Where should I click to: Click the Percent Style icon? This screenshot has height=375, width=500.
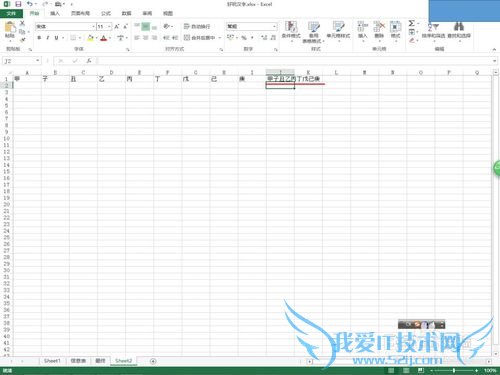[x=244, y=38]
